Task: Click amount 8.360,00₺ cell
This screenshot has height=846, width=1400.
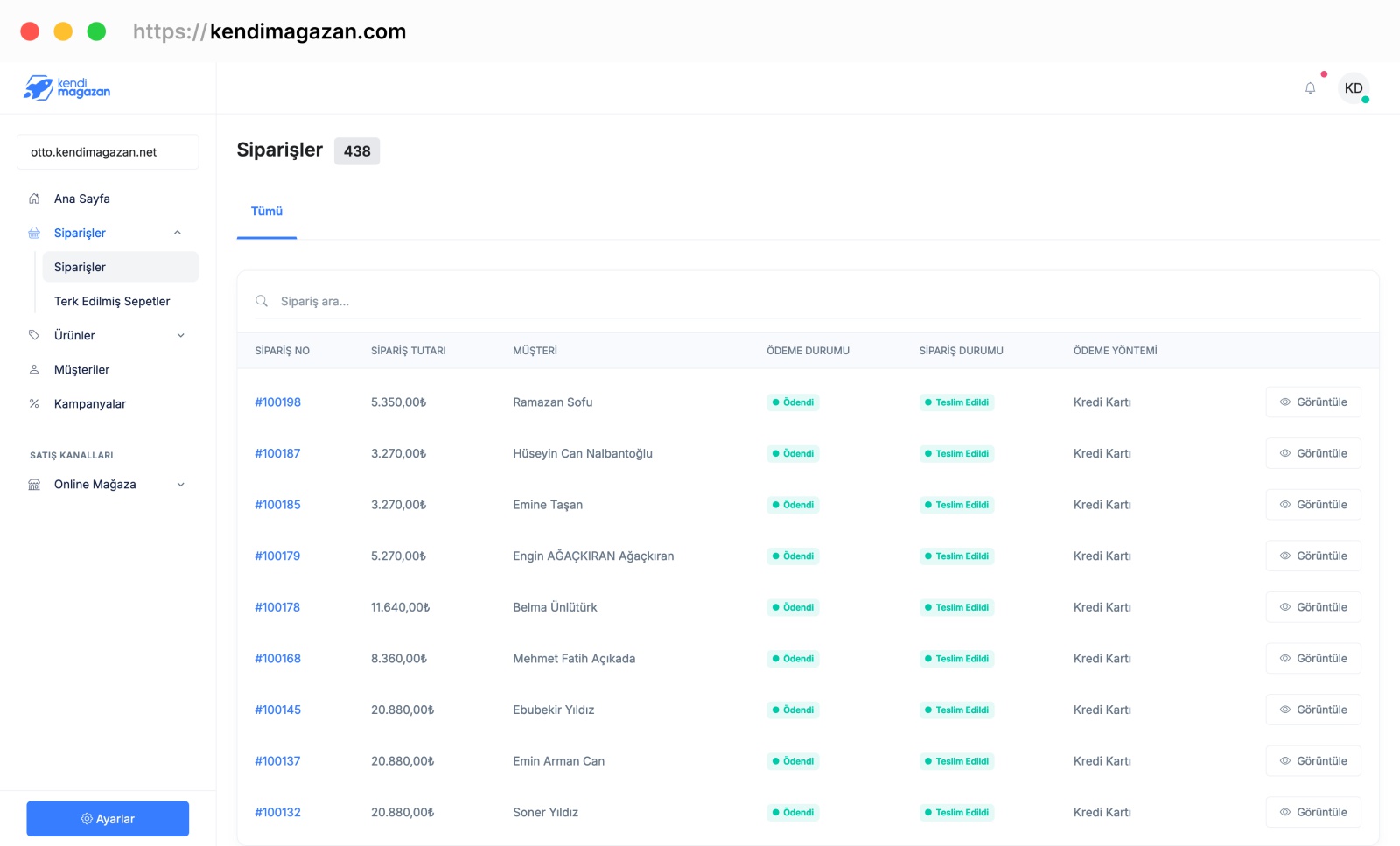Action: click(398, 658)
